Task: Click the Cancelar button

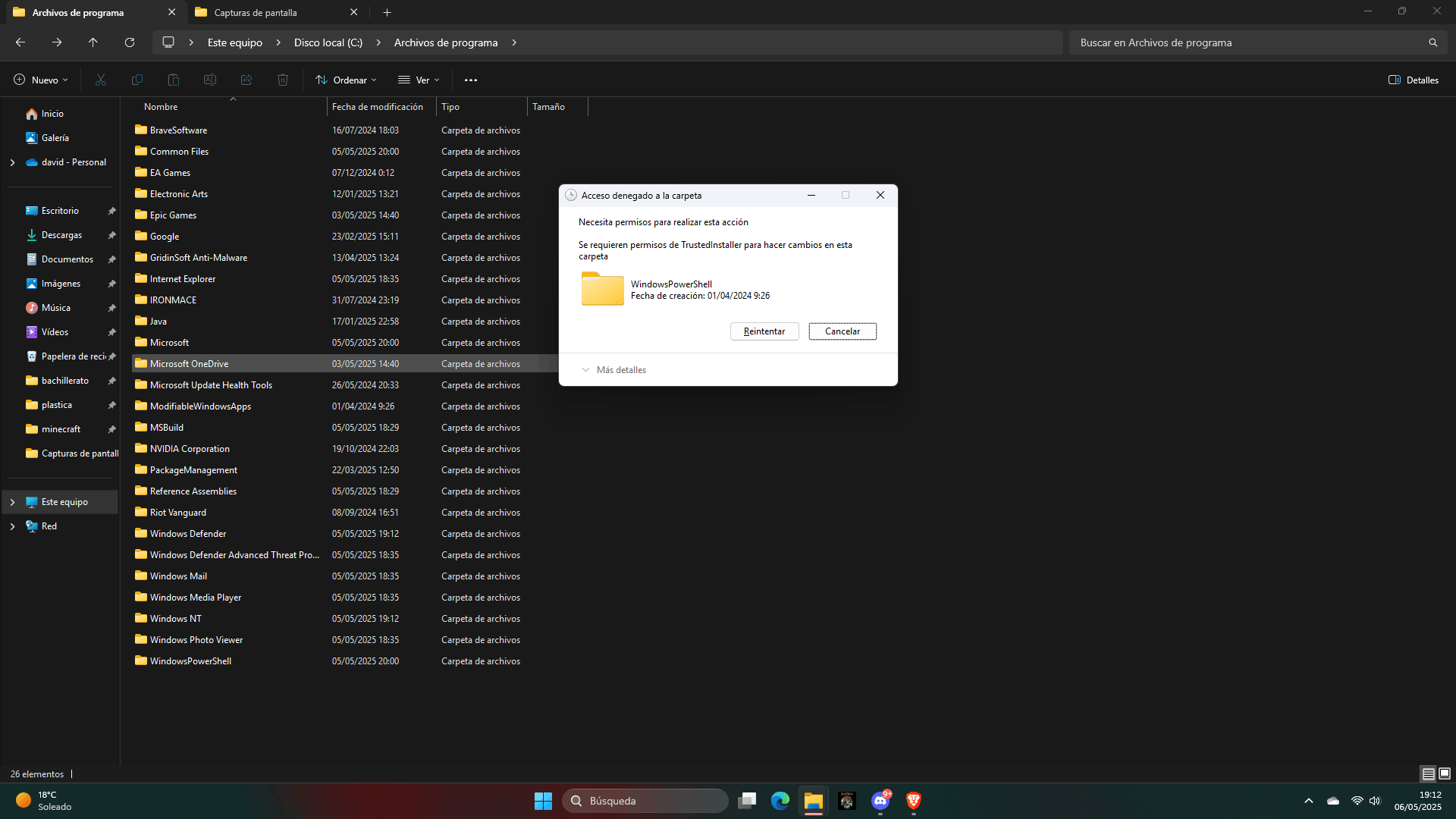Action: click(843, 331)
